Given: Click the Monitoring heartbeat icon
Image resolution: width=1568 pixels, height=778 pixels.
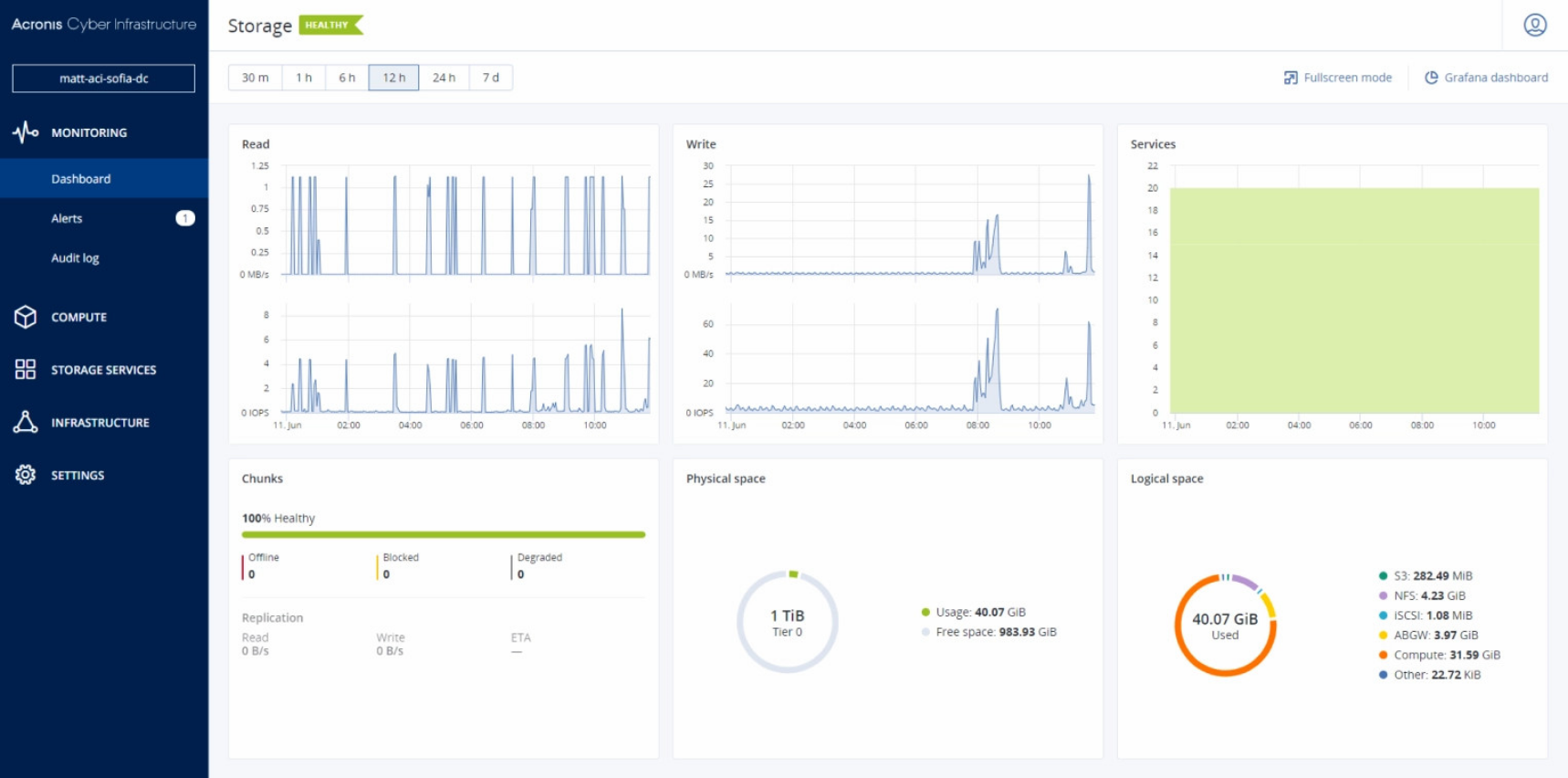Looking at the screenshot, I should point(26,132).
